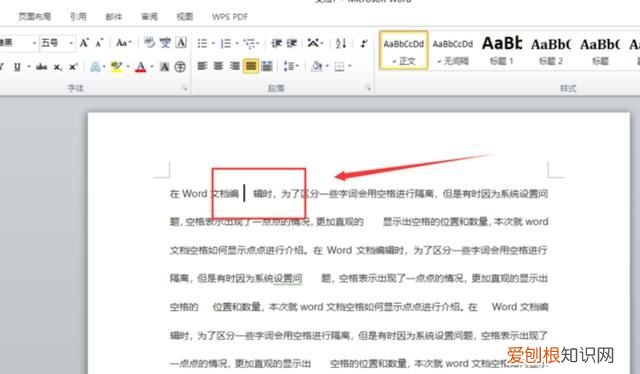Toggle Superscript formatting

pos(73,67)
